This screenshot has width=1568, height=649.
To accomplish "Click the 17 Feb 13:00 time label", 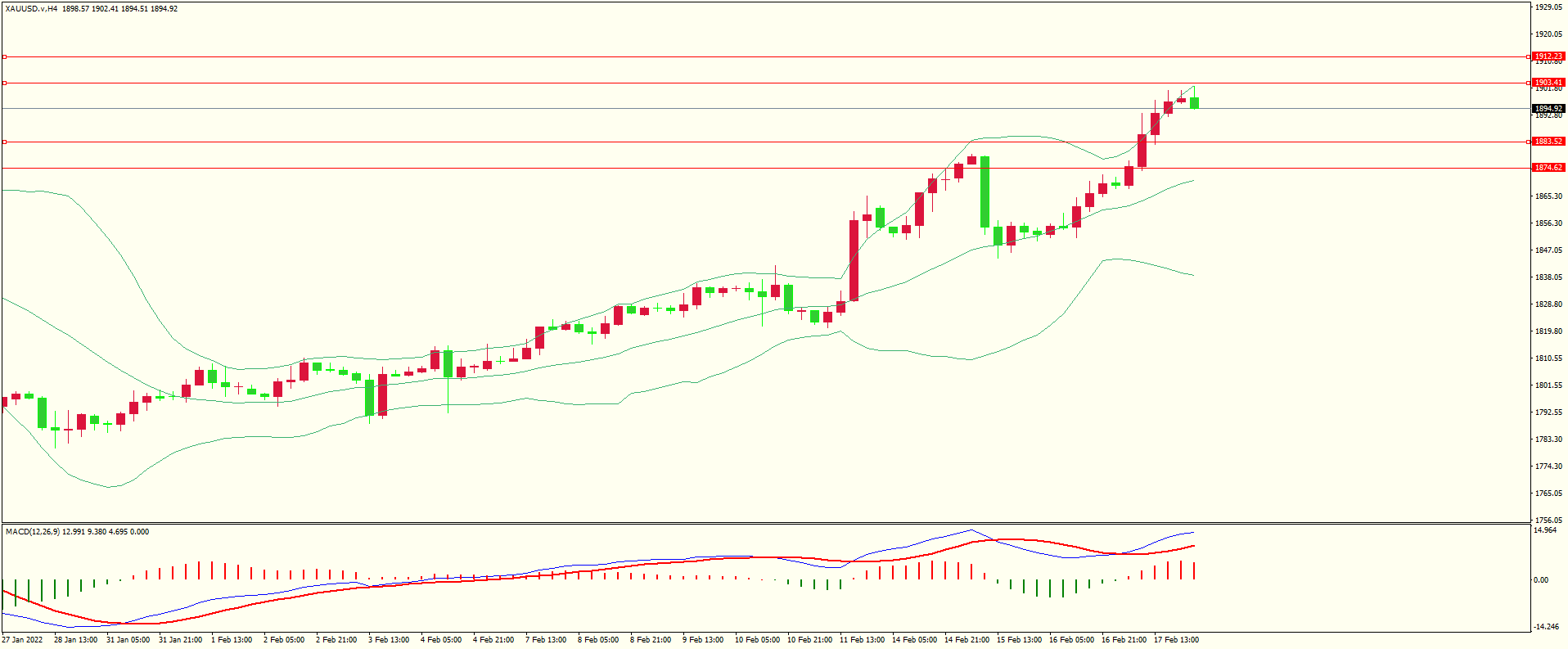I will (x=1176, y=640).
